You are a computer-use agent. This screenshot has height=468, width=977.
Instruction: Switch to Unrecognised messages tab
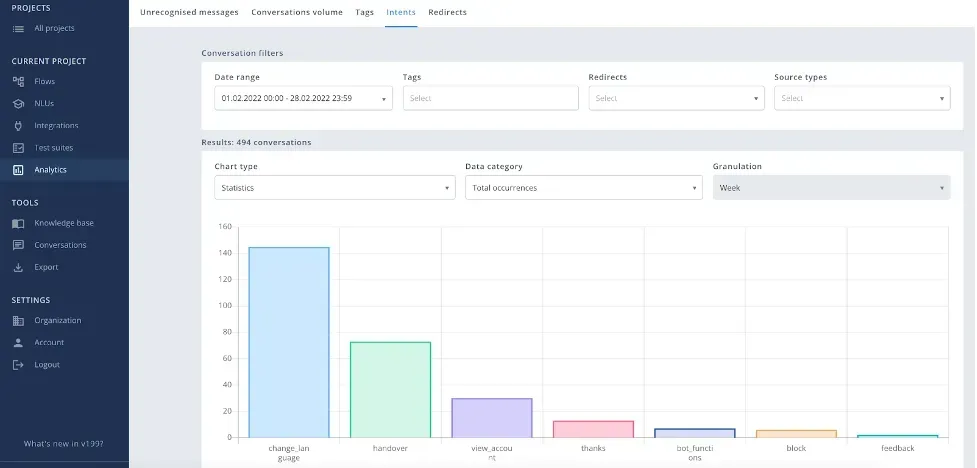click(189, 12)
